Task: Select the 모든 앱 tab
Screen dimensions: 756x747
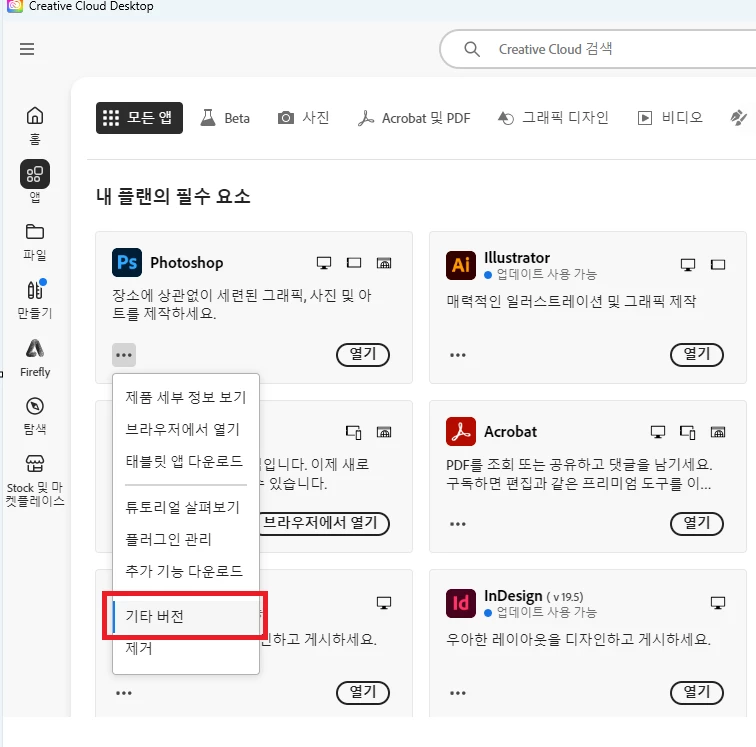Action: [x=139, y=118]
